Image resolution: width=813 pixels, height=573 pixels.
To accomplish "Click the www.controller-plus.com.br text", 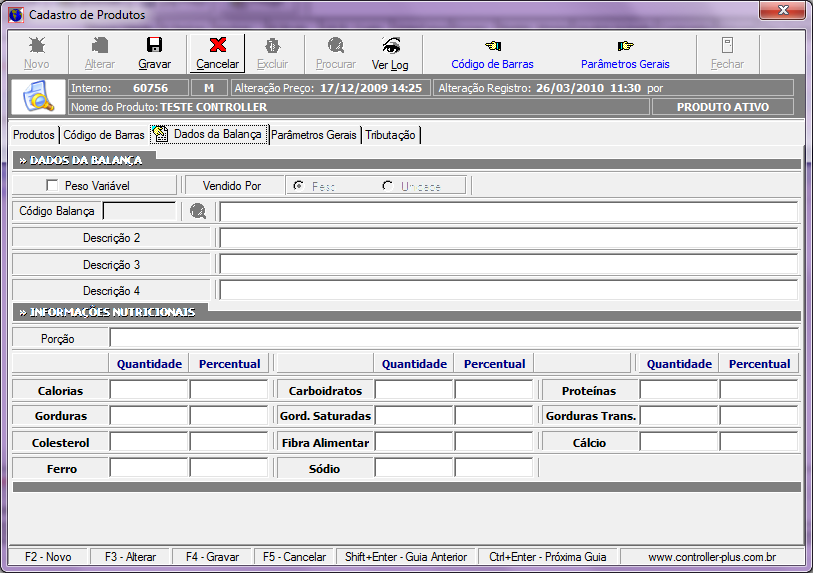I will [x=712, y=556].
